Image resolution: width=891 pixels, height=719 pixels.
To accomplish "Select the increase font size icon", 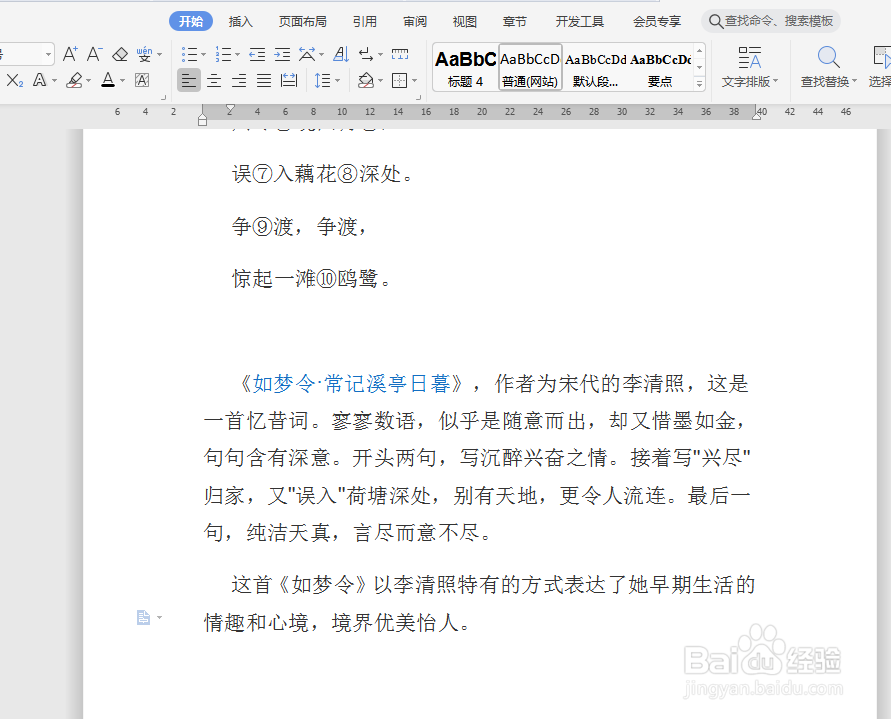I will 71,54.
